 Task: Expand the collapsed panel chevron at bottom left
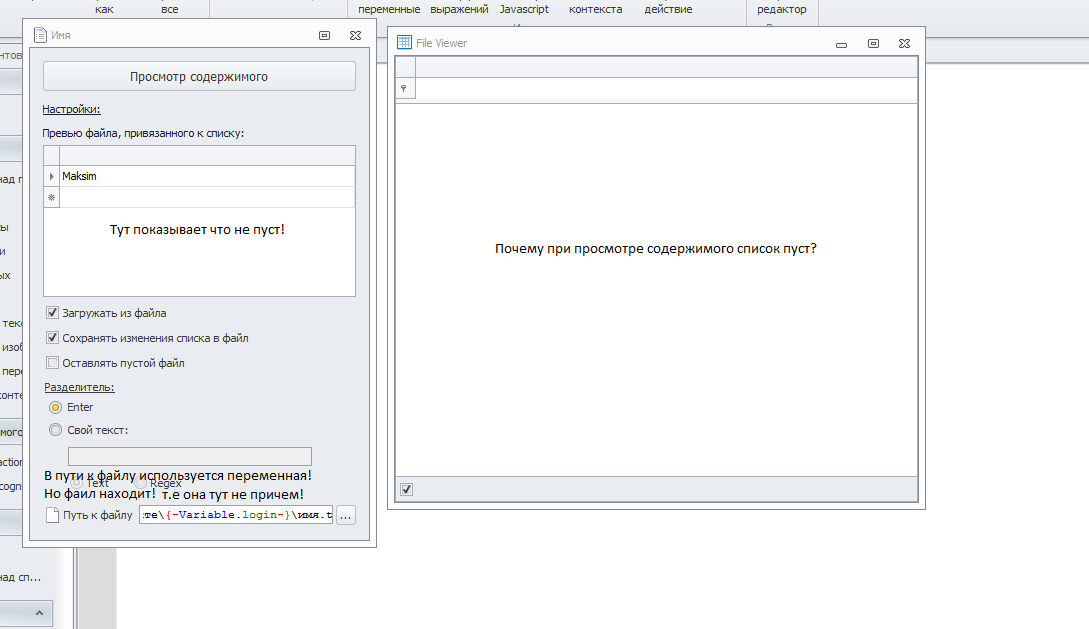pos(40,612)
